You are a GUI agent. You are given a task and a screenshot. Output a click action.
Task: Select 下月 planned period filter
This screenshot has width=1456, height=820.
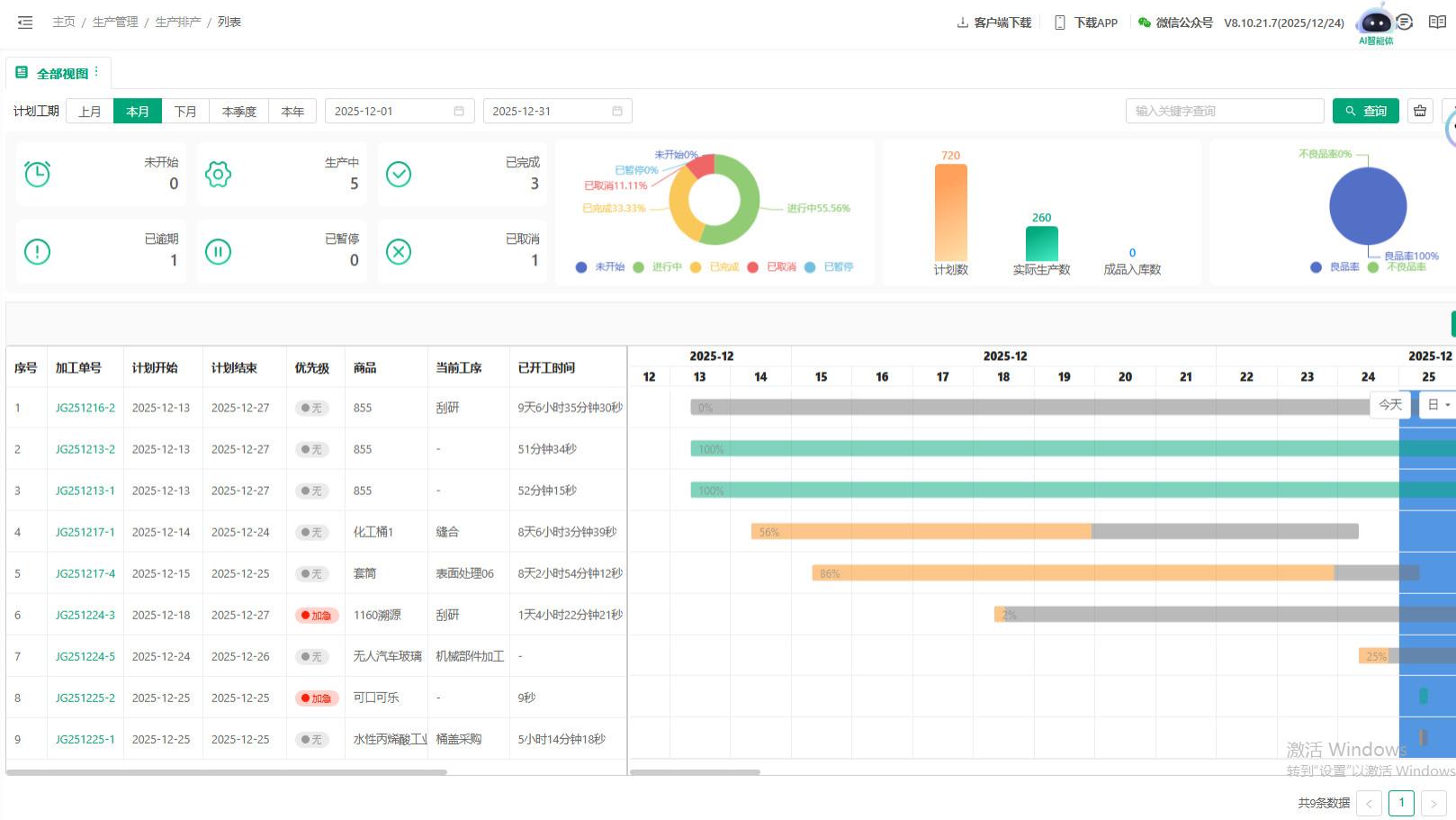pos(185,112)
